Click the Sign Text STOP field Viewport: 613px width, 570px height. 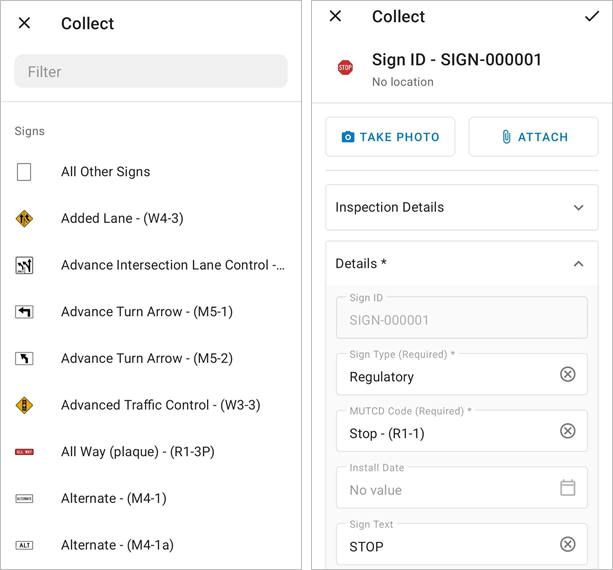(x=462, y=544)
